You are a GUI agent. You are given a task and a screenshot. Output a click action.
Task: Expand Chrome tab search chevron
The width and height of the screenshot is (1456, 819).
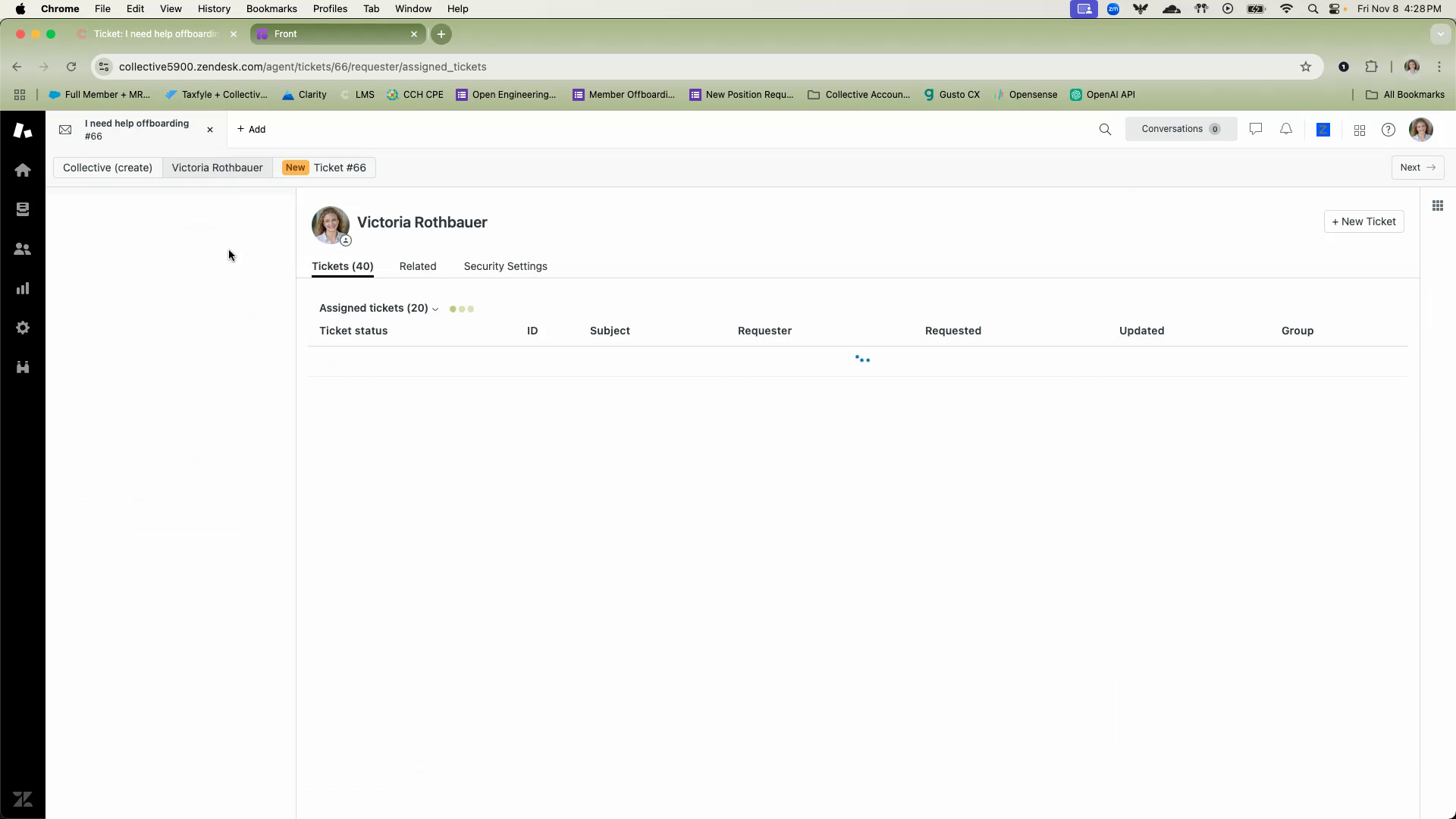click(x=1439, y=34)
